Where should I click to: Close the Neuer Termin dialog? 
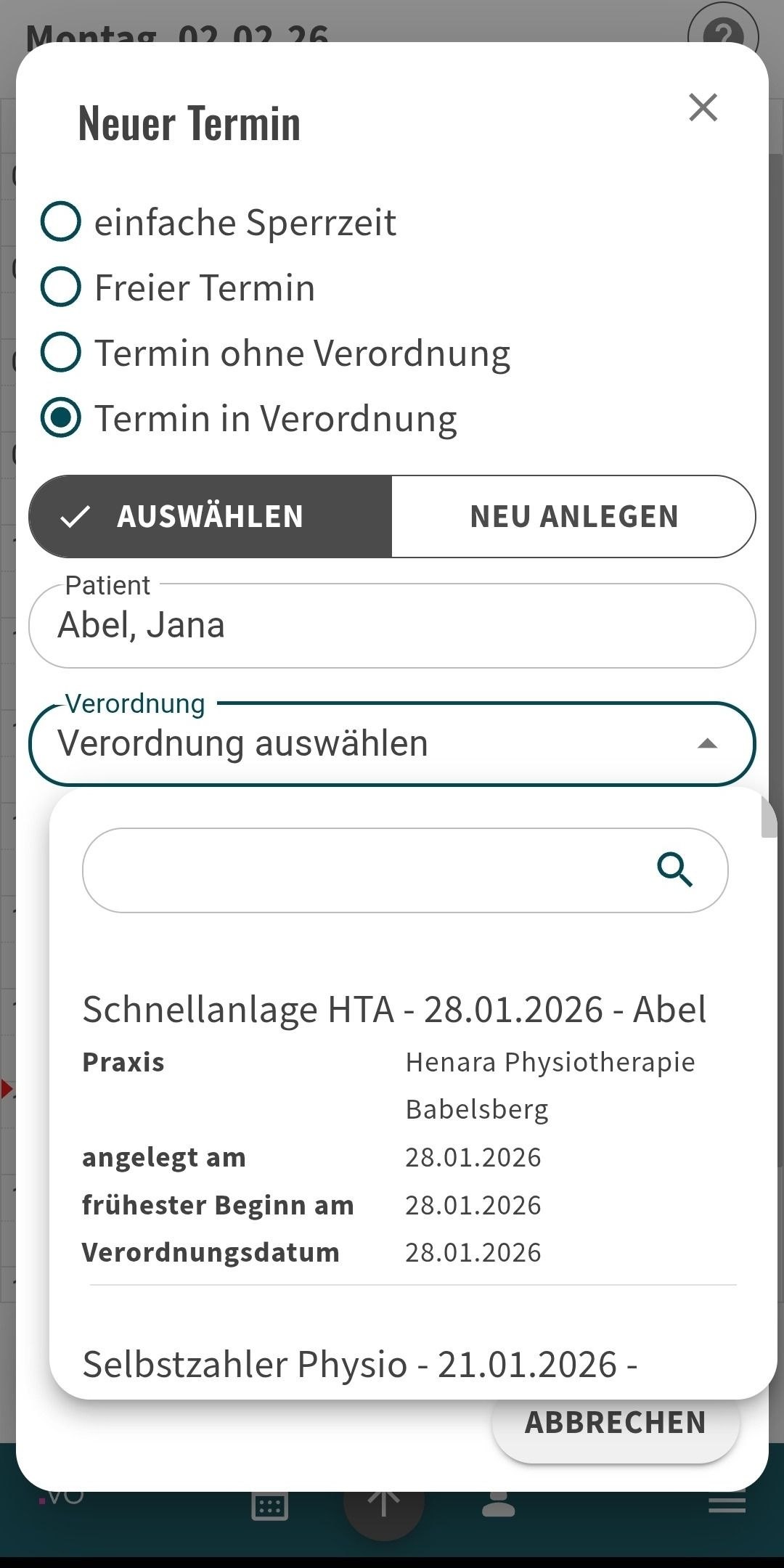[703, 107]
